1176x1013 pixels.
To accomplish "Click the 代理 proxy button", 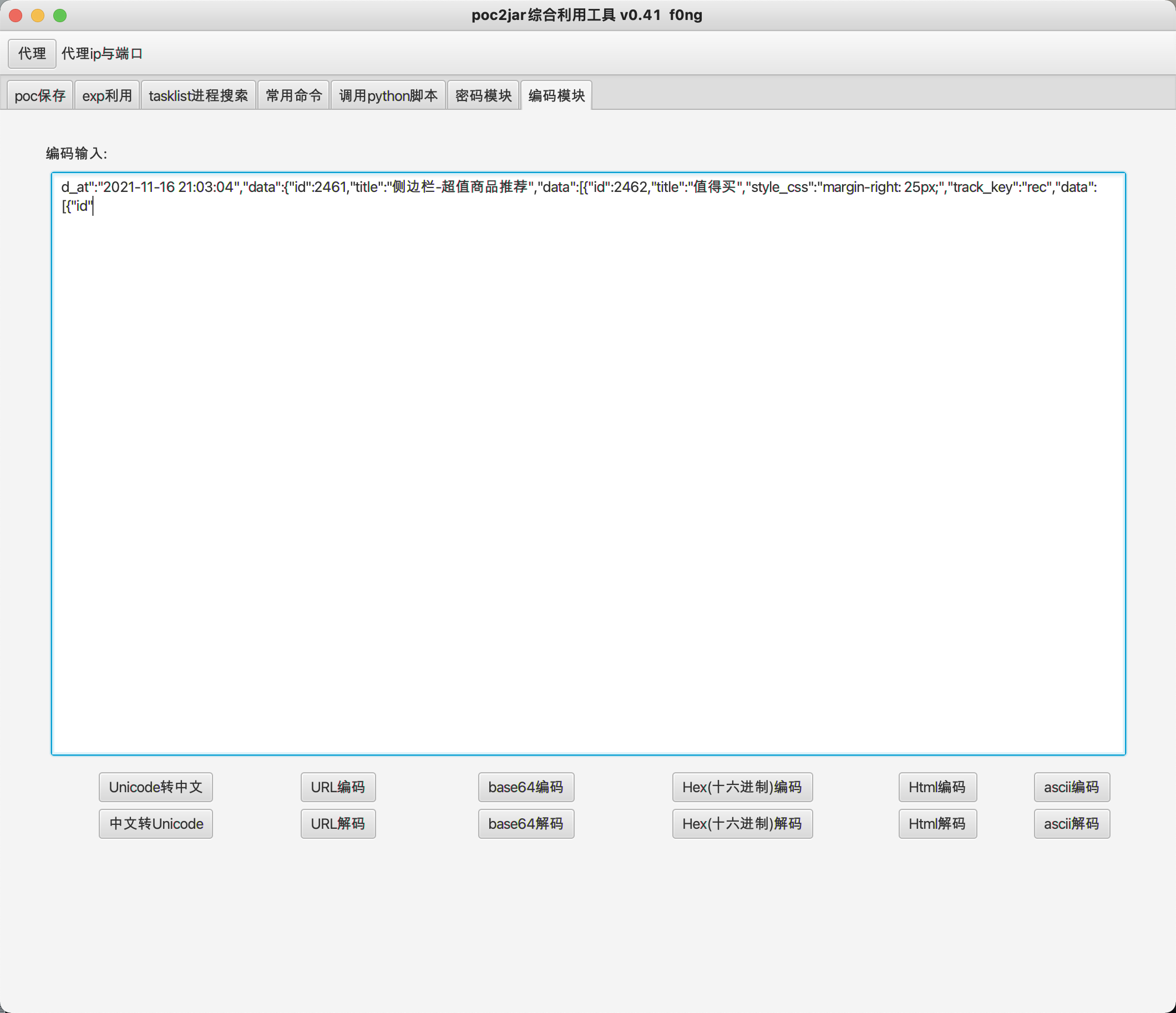I will (32, 54).
